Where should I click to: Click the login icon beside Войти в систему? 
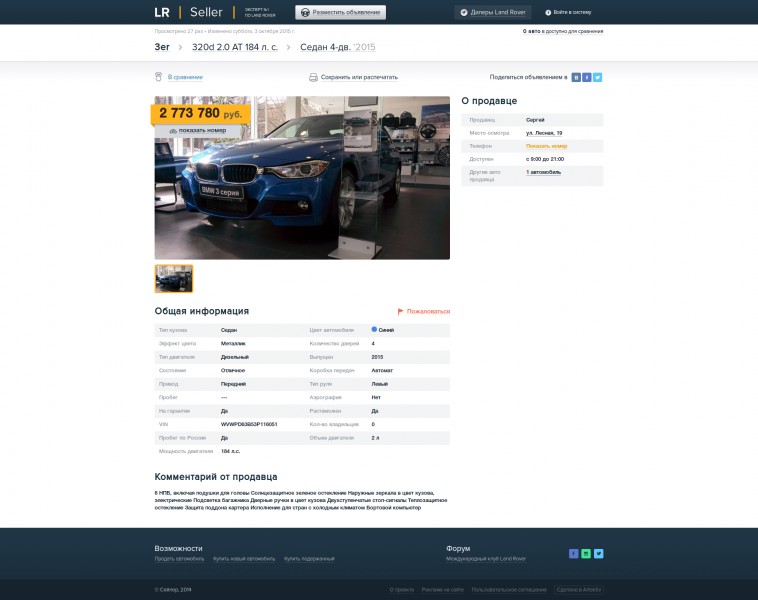548,13
